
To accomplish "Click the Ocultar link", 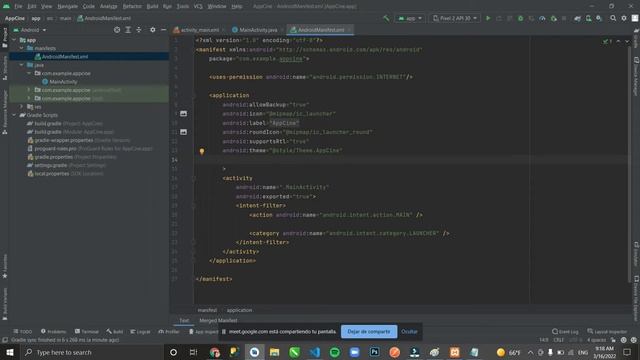I will 409,331.
